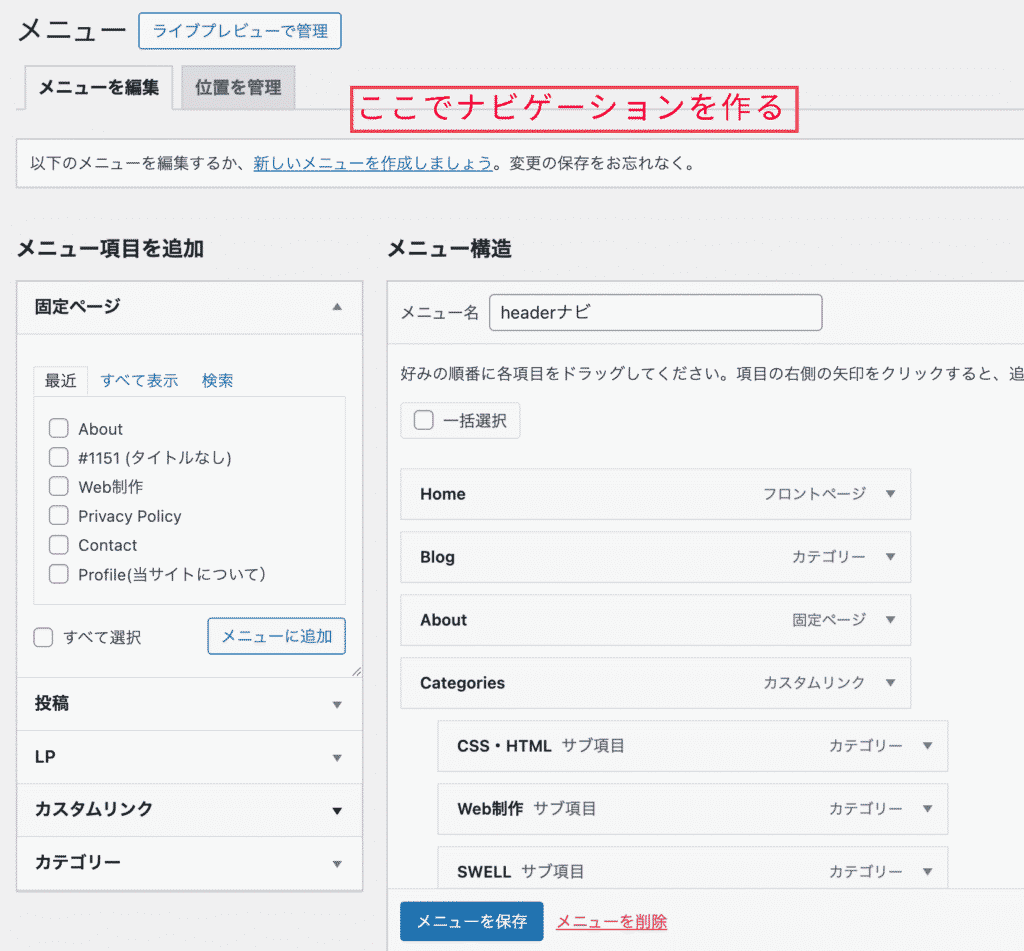1024x951 pixels.
Task: Toggle the すべて選択 checkbox
Action: coord(43,637)
